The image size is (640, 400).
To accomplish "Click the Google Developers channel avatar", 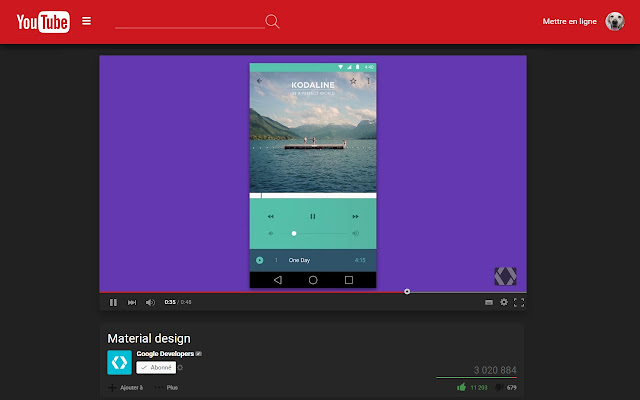I will coord(119,362).
